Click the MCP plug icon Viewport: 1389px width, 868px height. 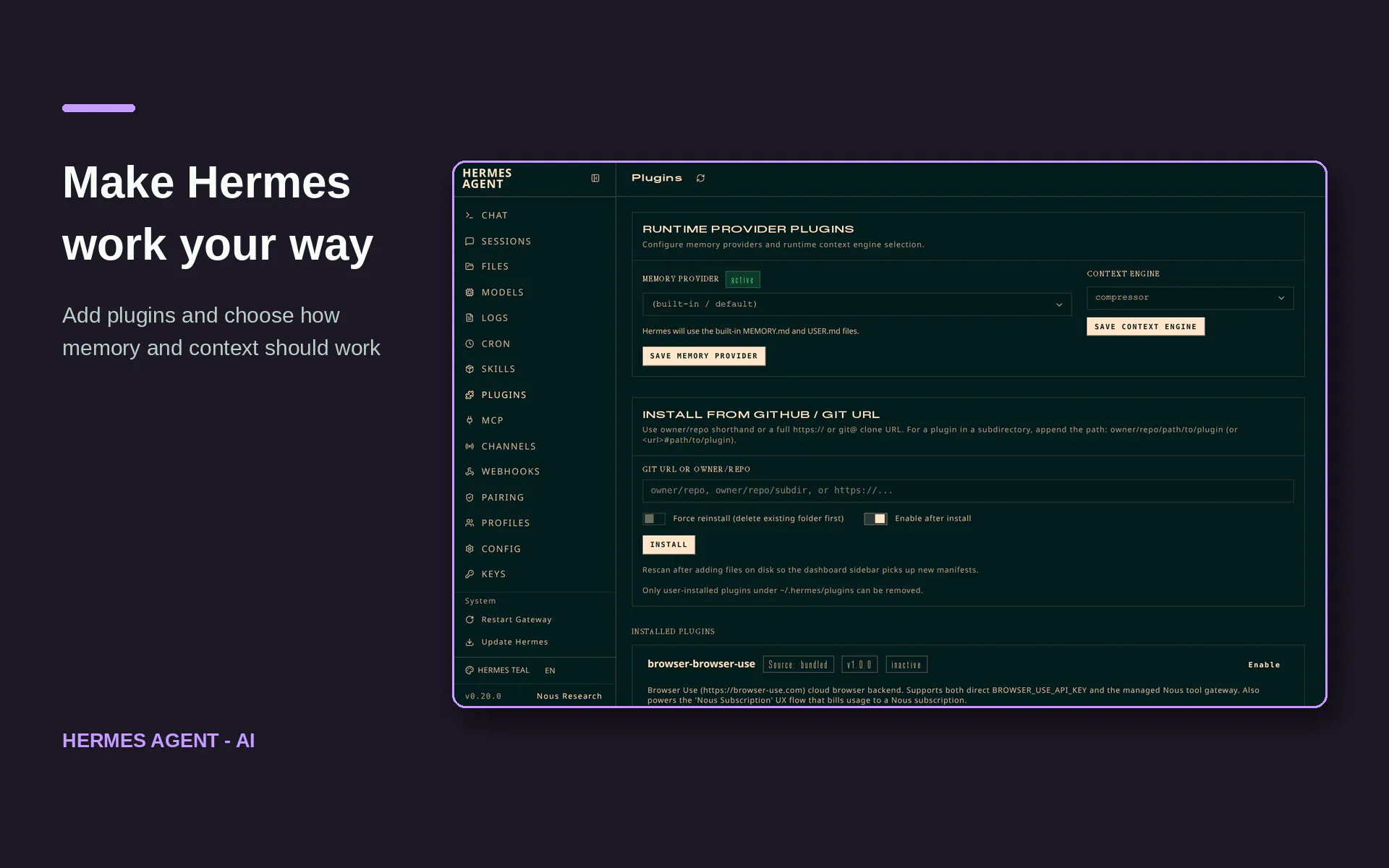tap(470, 421)
